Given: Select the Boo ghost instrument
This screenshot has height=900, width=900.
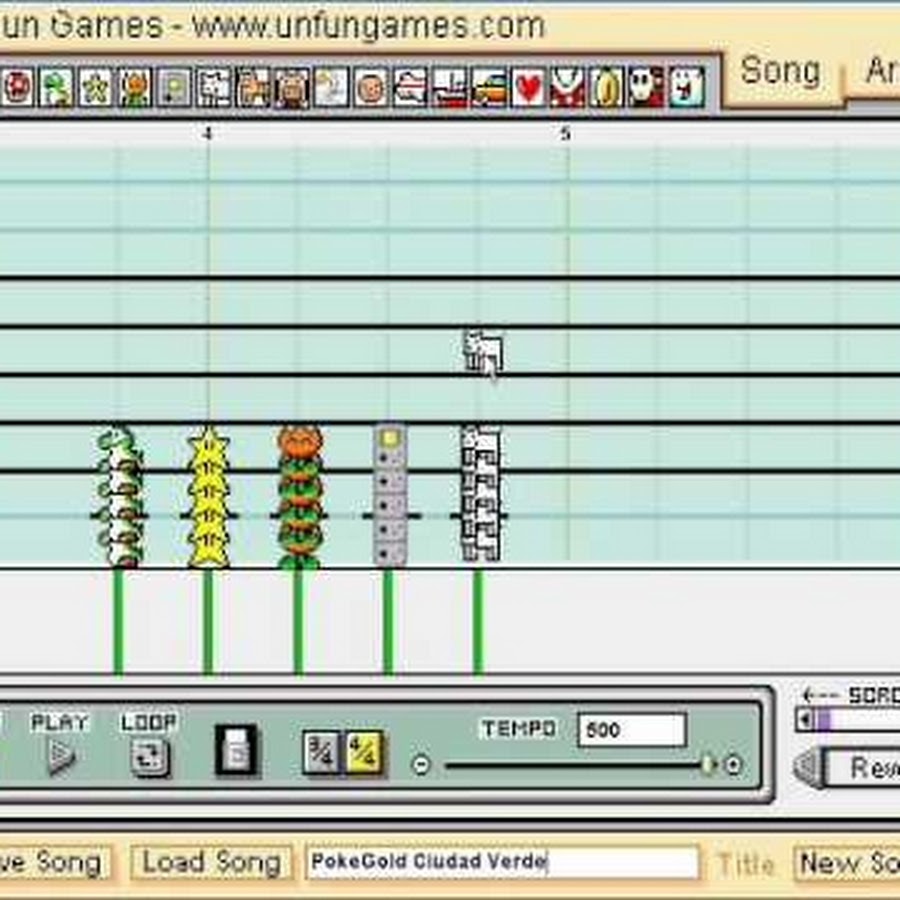Looking at the screenshot, I should pyautogui.click(x=685, y=88).
